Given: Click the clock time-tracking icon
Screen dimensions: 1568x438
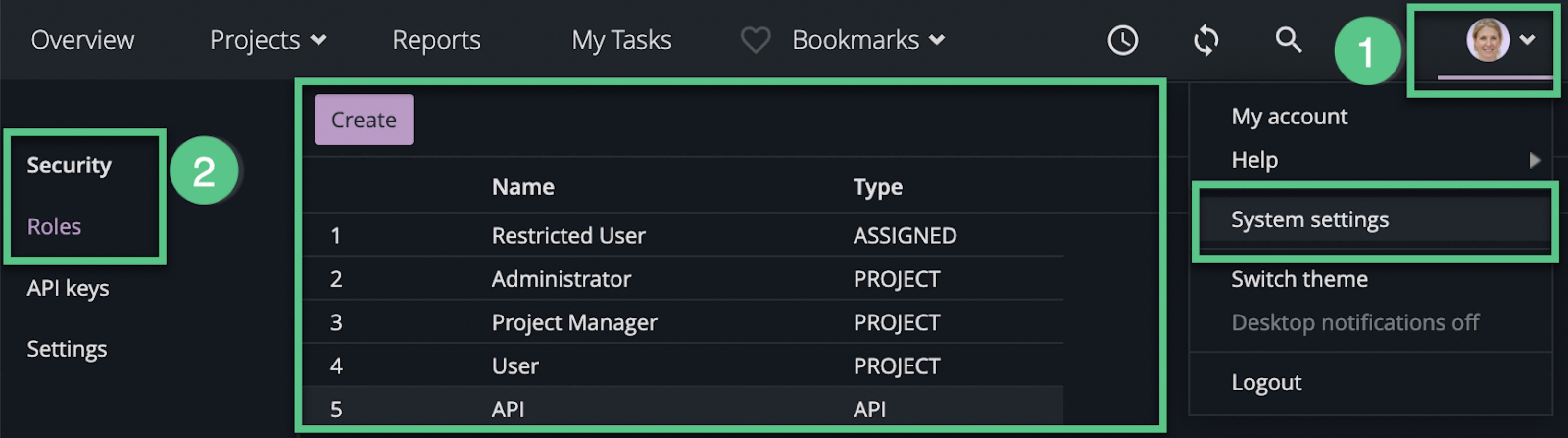Looking at the screenshot, I should click(x=1123, y=41).
